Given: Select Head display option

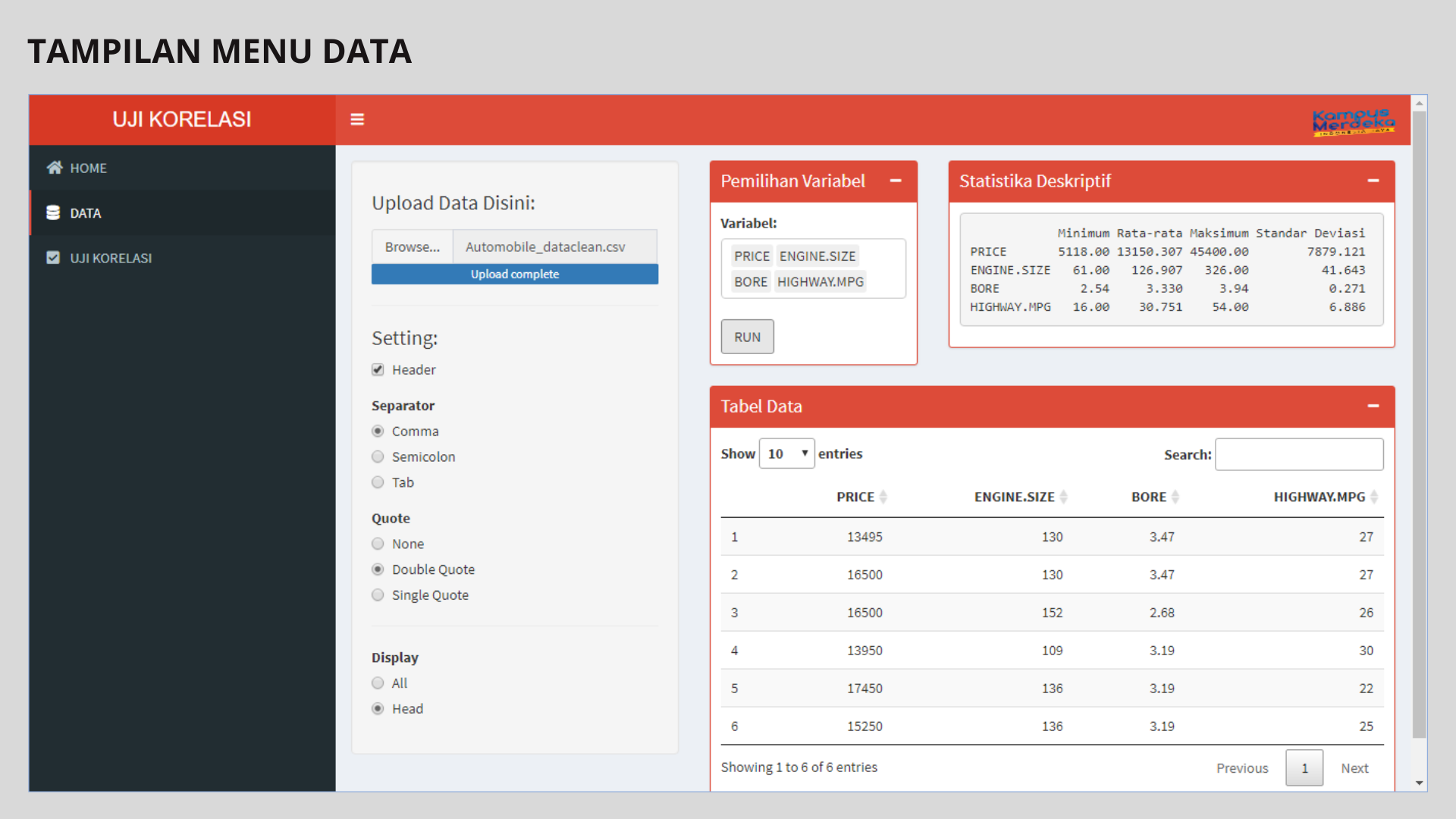Looking at the screenshot, I should pyautogui.click(x=378, y=709).
